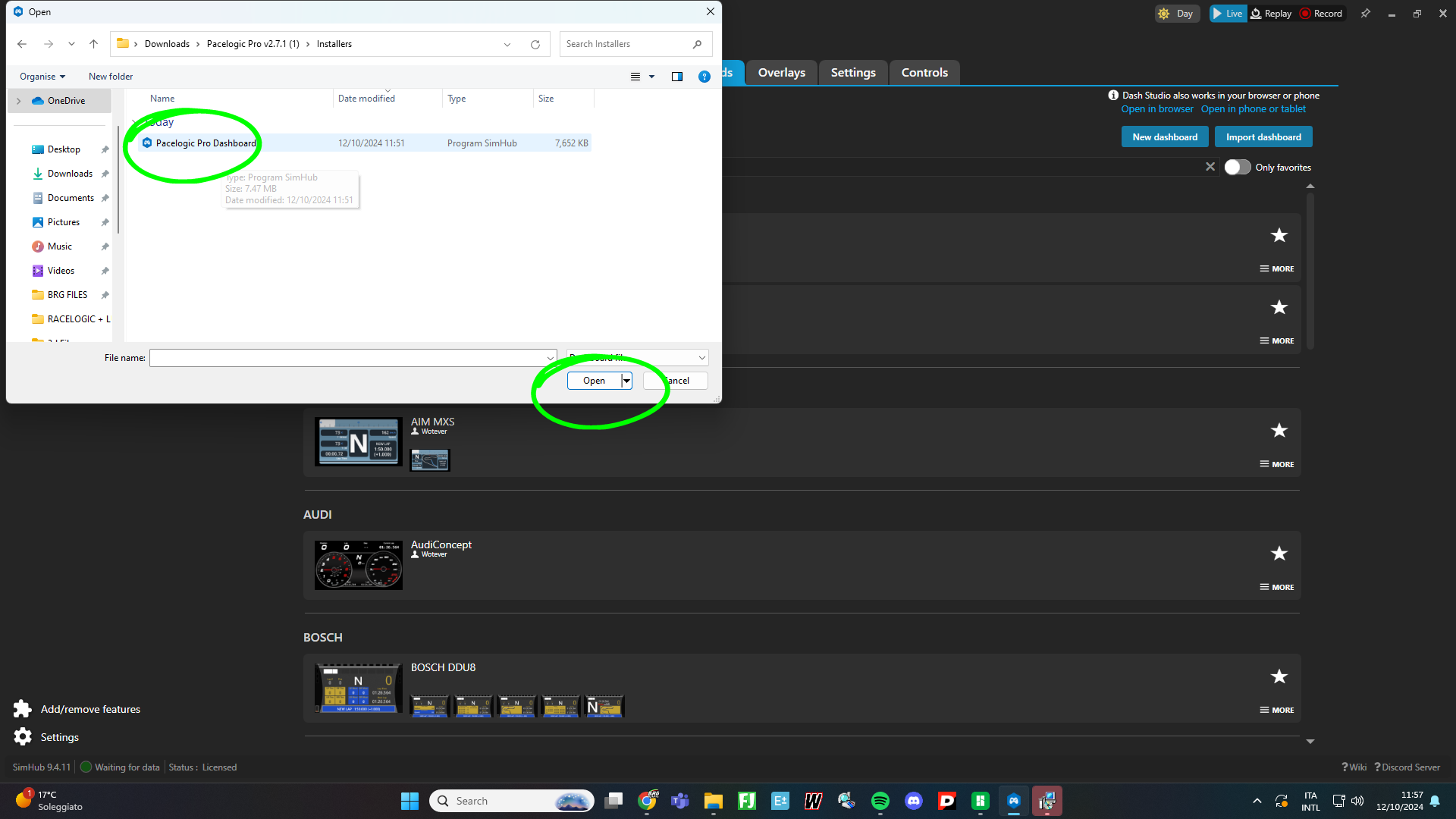Select BRG FILES folder
This screenshot has height=819, width=1456.
pos(67,295)
